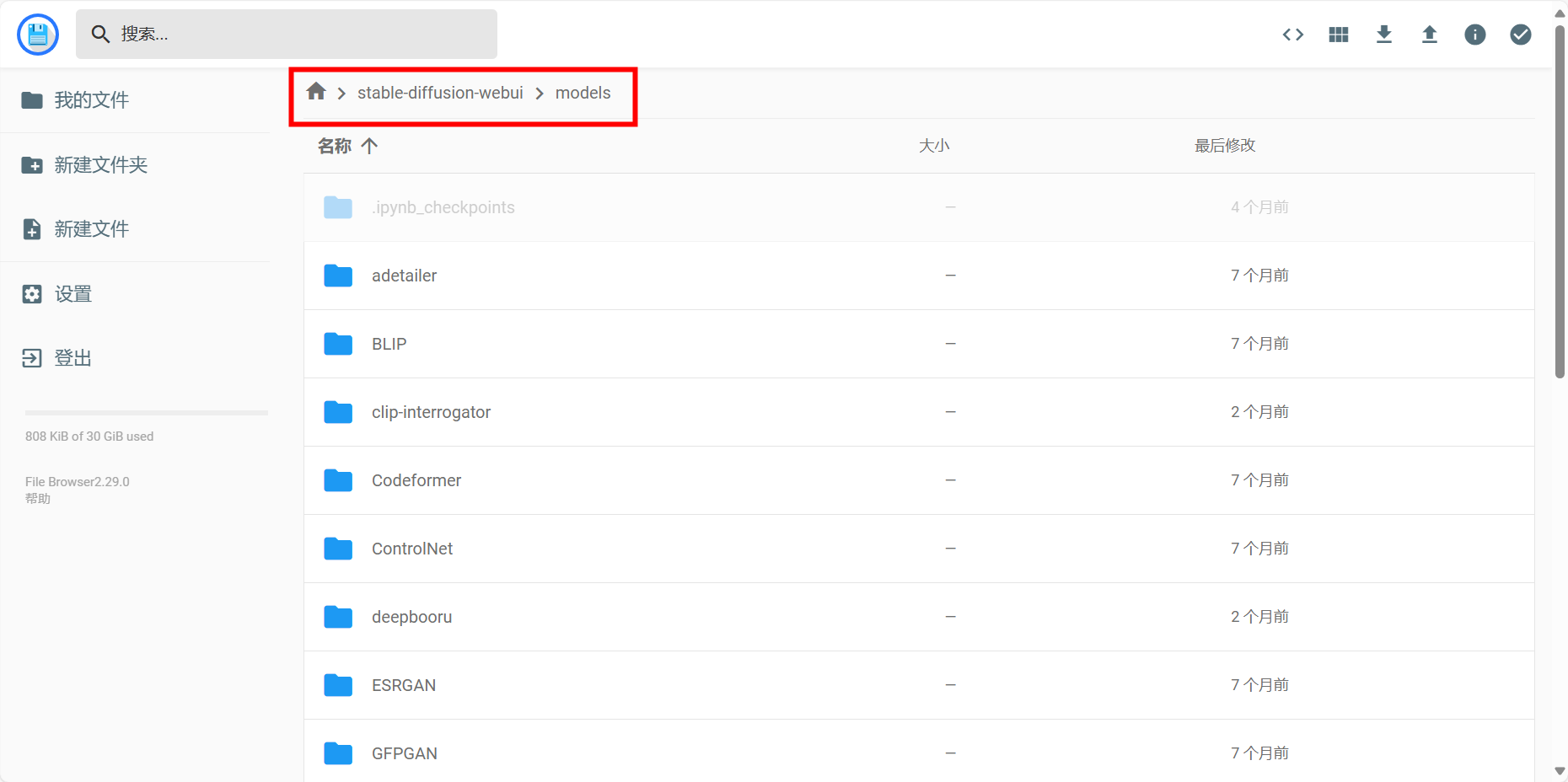The image size is (1568, 782).
Task: Click clip-interrogator's 2 个月前 date
Action: coord(1259,412)
